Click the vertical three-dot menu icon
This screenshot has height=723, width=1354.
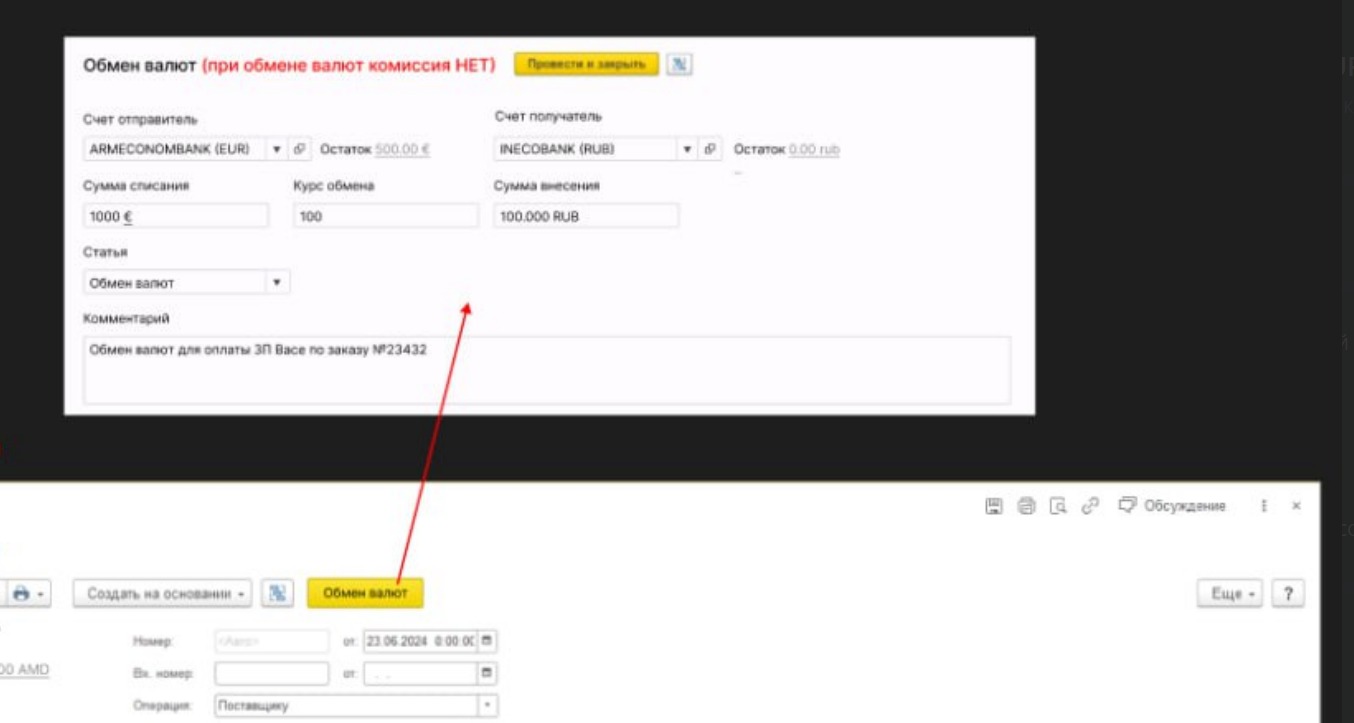tap(1264, 506)
